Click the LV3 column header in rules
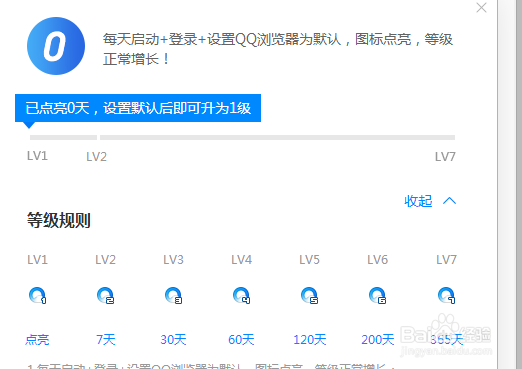The height and width of the screenshot is (369, 522). 173,260
